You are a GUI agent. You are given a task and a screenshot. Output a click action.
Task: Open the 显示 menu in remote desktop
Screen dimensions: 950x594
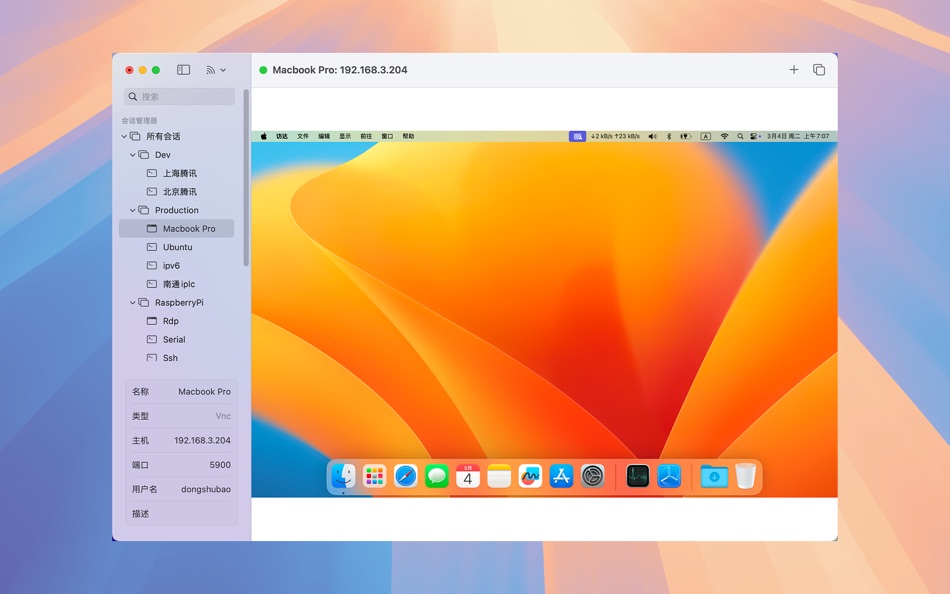coord(345,136)
